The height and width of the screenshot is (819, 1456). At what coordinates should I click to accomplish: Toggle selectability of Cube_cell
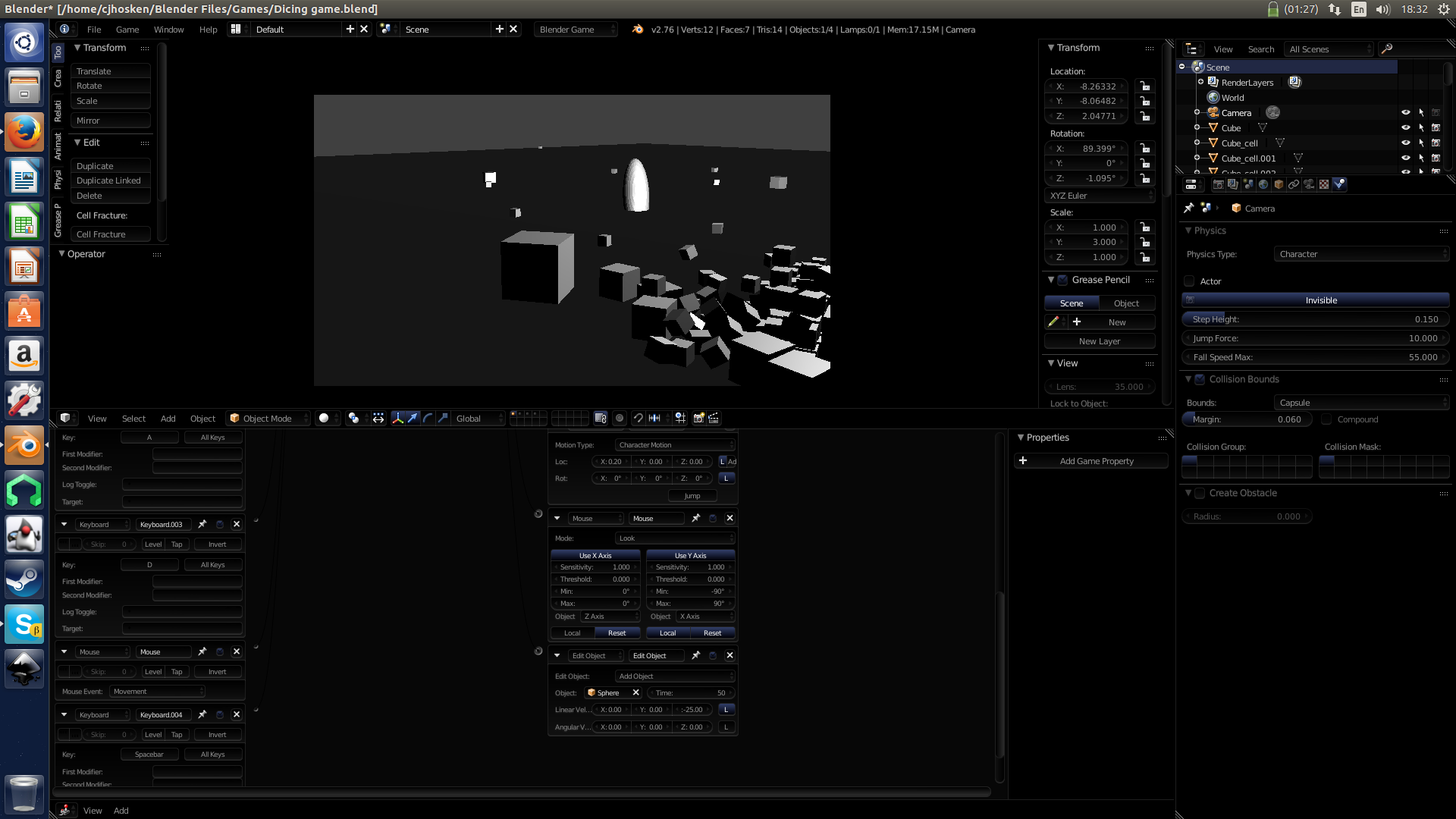pos(1421,143)
